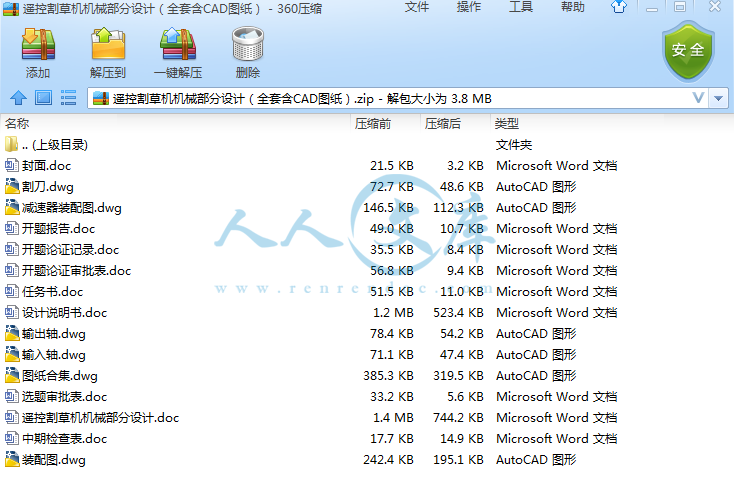Select the .. (上级目录) row name
Viewport: 734px width, 490px height.
(55, 145)
